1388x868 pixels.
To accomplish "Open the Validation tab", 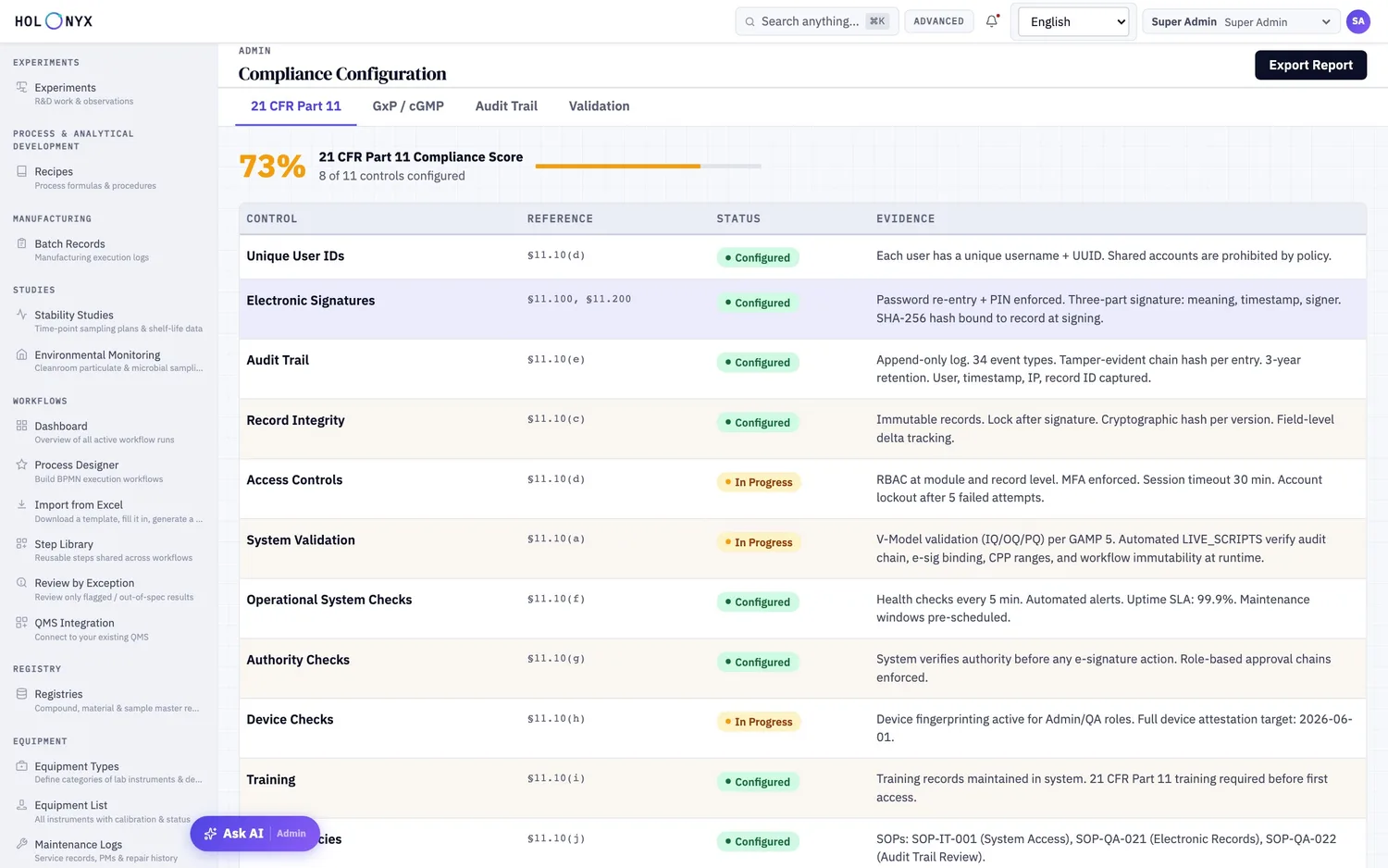I will pos(599,106).
